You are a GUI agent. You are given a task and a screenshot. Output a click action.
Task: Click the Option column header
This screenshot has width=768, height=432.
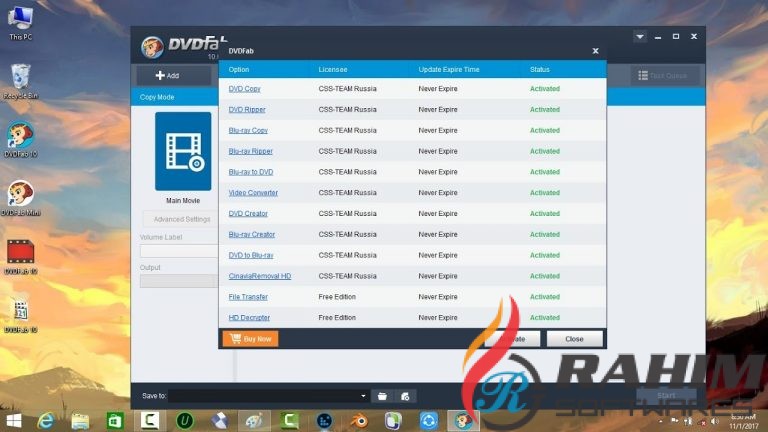click(x=239, y=70)
